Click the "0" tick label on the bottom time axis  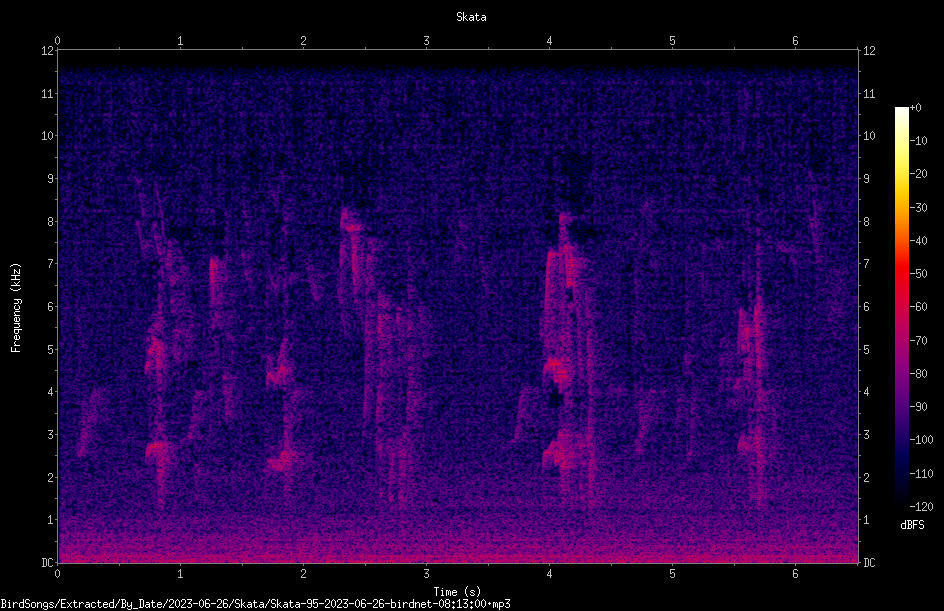click(x=57, y=574)
